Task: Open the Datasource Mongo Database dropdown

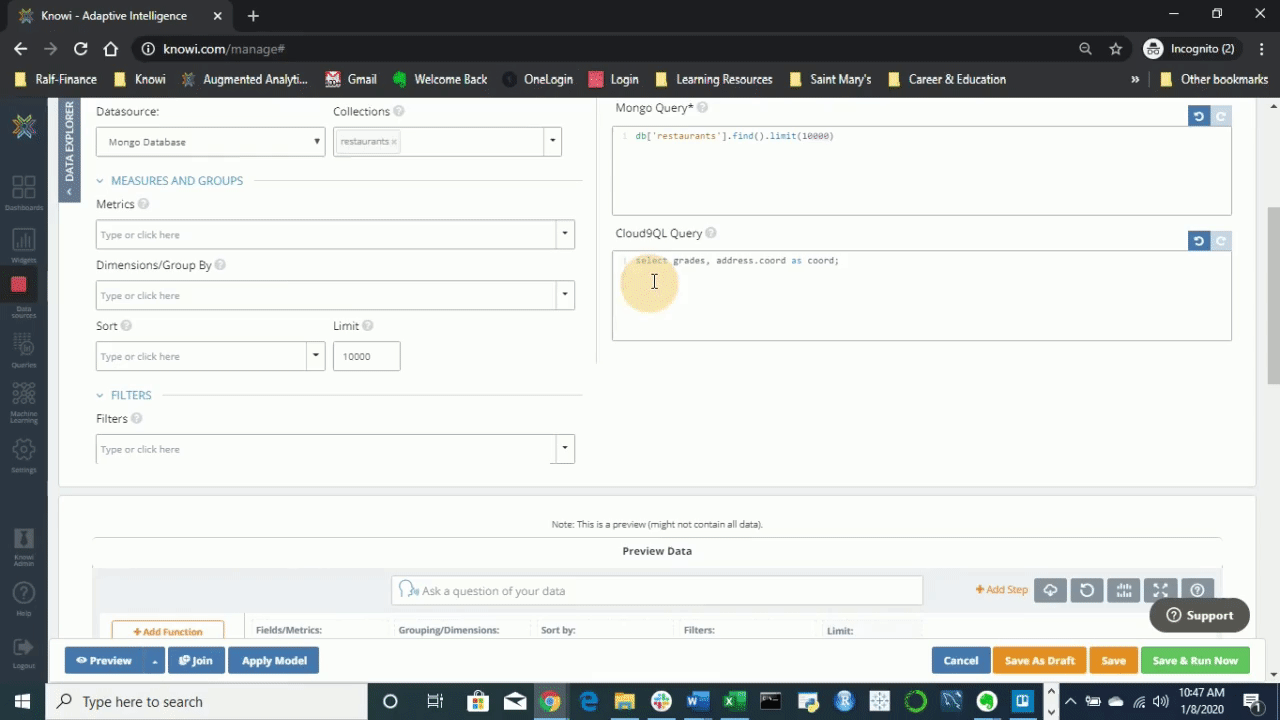Action: [210, 142]
